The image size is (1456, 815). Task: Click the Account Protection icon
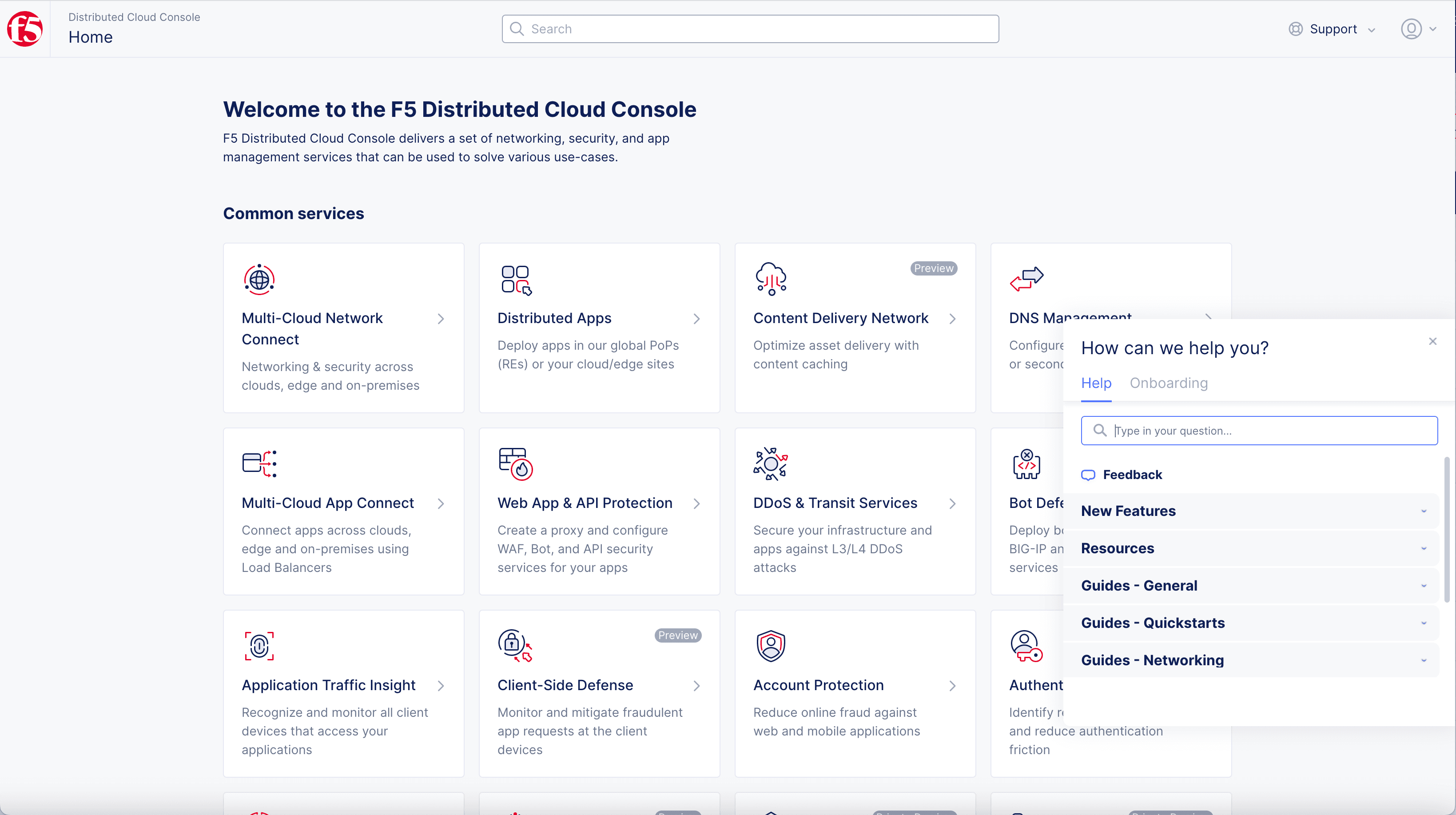point(771,645)
